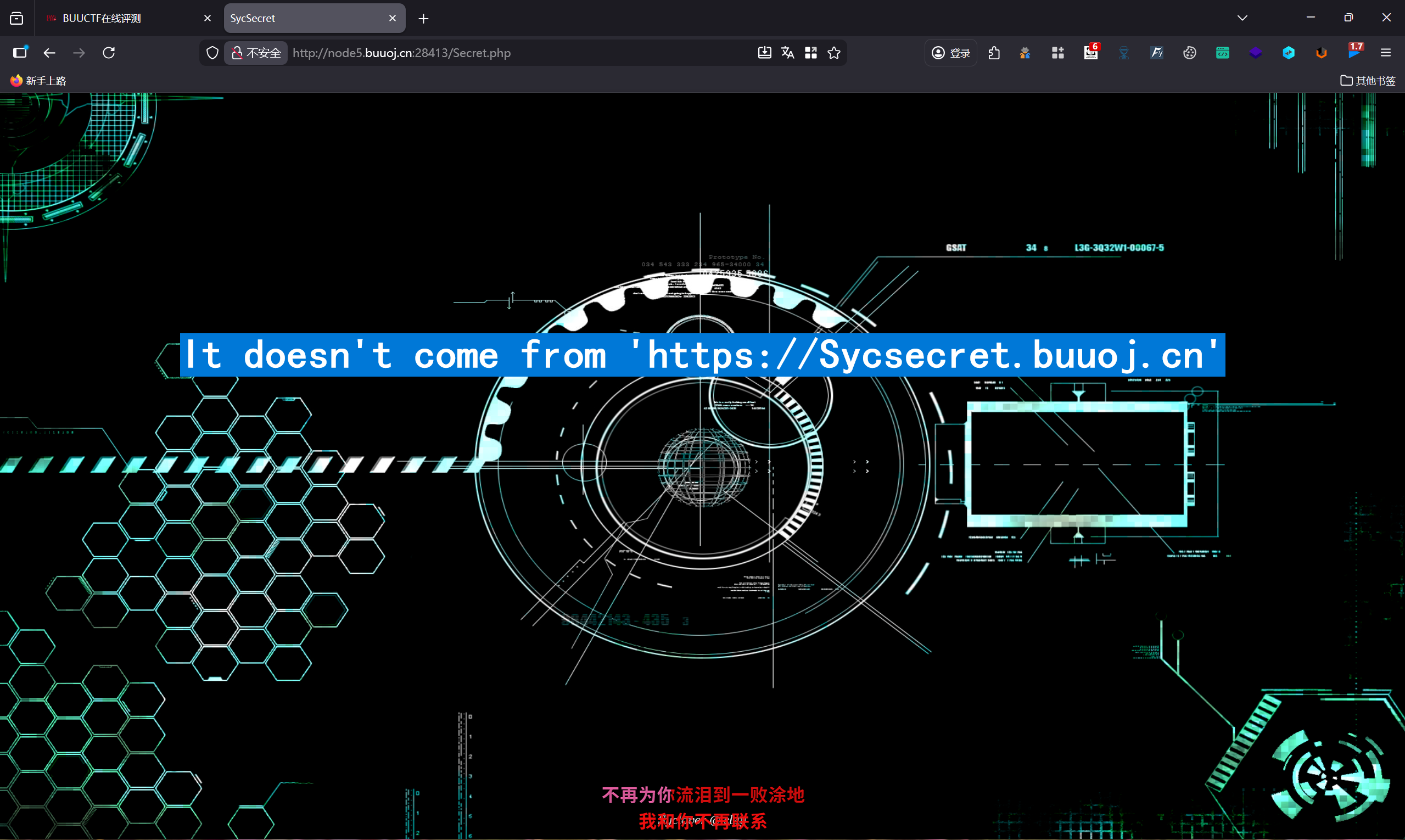Image resolution: width=1405 pixels, height=840 pixels.
Task: Open the 其他书签 bookmarks folder
Action: tap(1368, 80)
